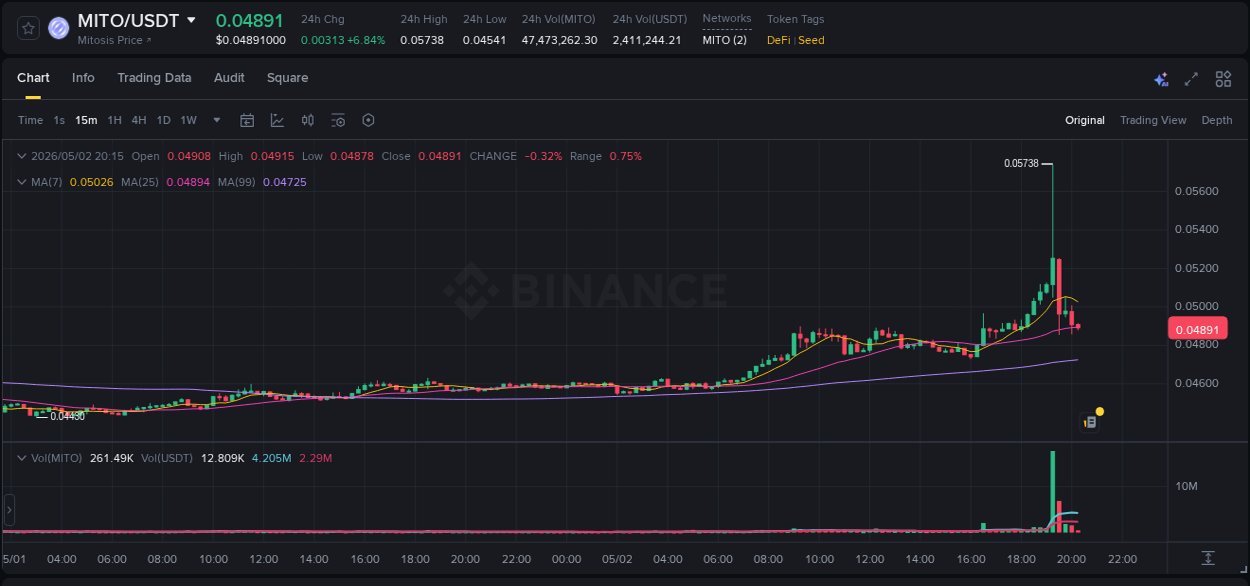Click the 24h Vol(USDT) value 2,411,244.21
This screenshot has width=1250, height=586.
[647, 40]
